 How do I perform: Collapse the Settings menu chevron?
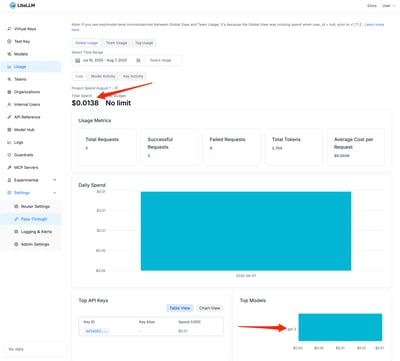point(55,193)
